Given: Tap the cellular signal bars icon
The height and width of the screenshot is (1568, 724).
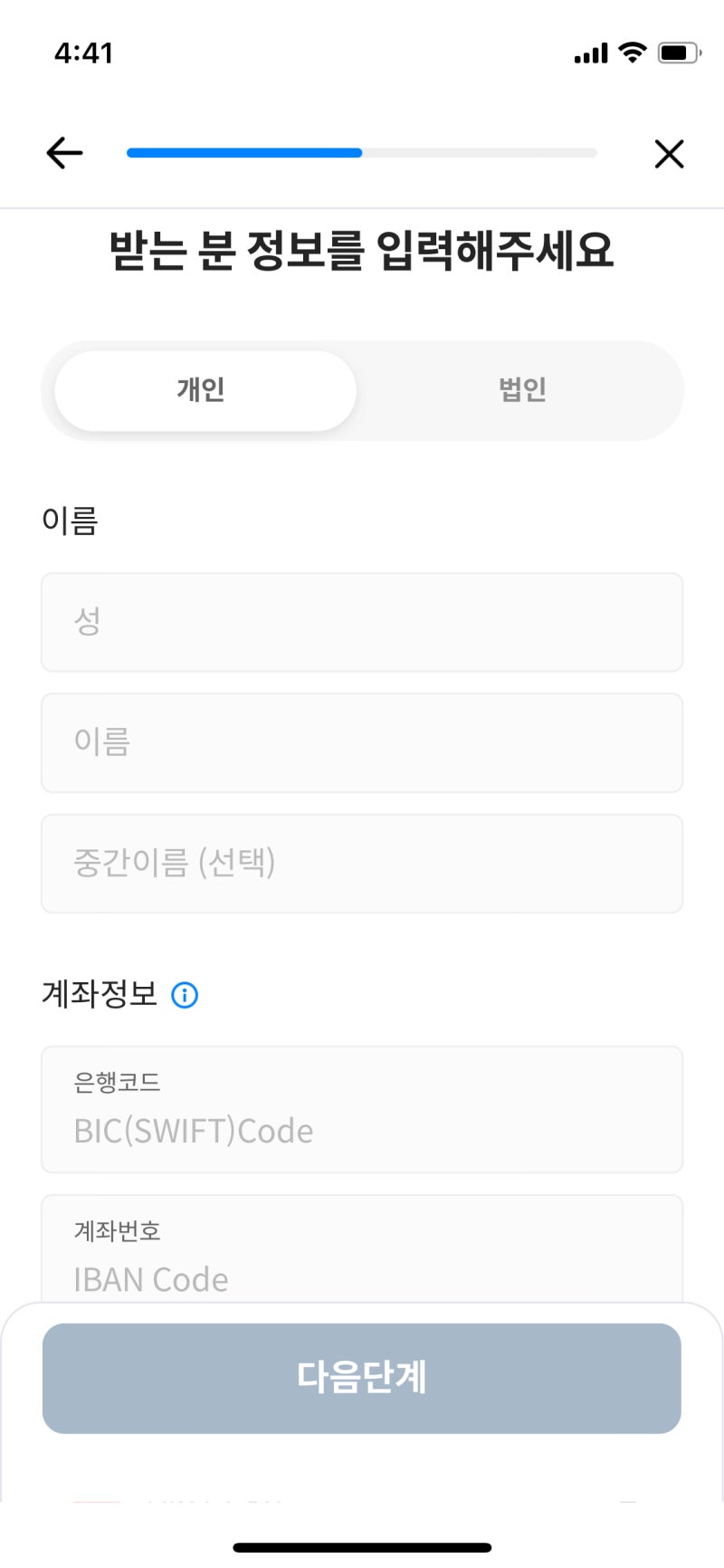Looking at the screenshot, I should (x=591, y=53).
